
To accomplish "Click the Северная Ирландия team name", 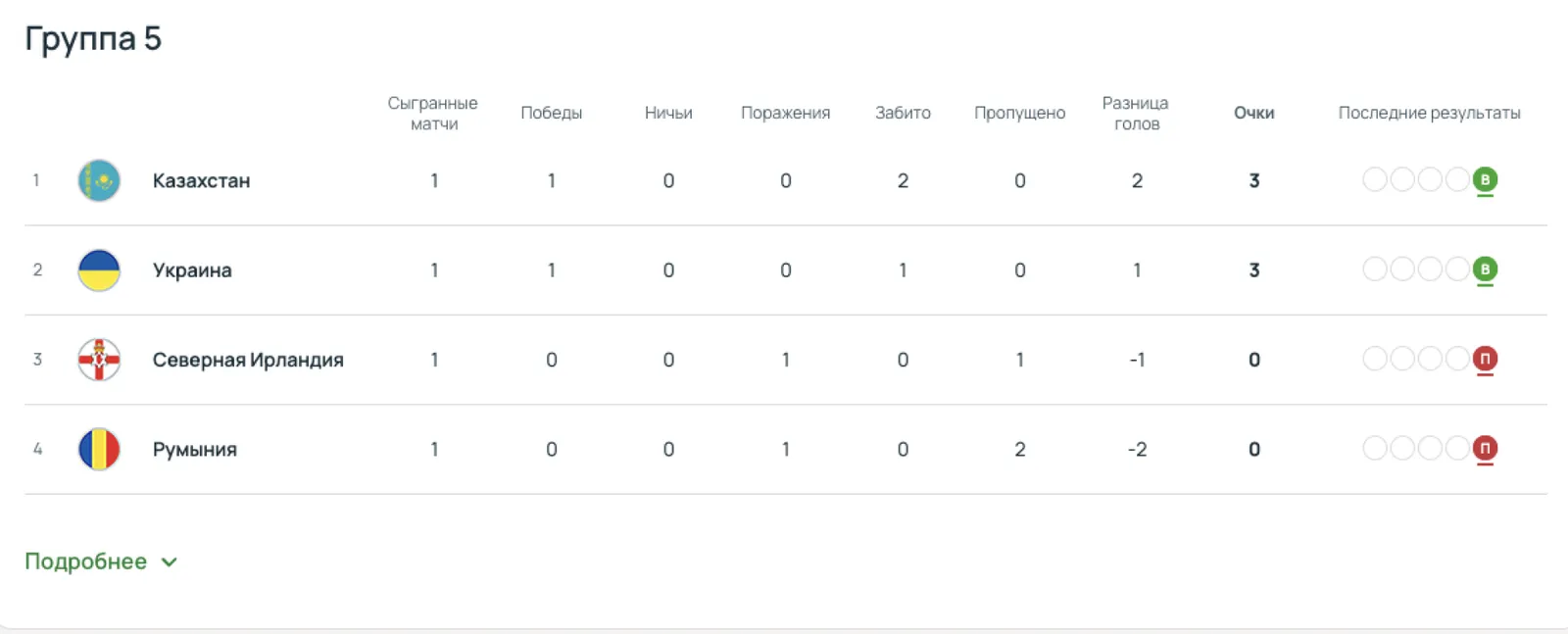I will point(248,359).
